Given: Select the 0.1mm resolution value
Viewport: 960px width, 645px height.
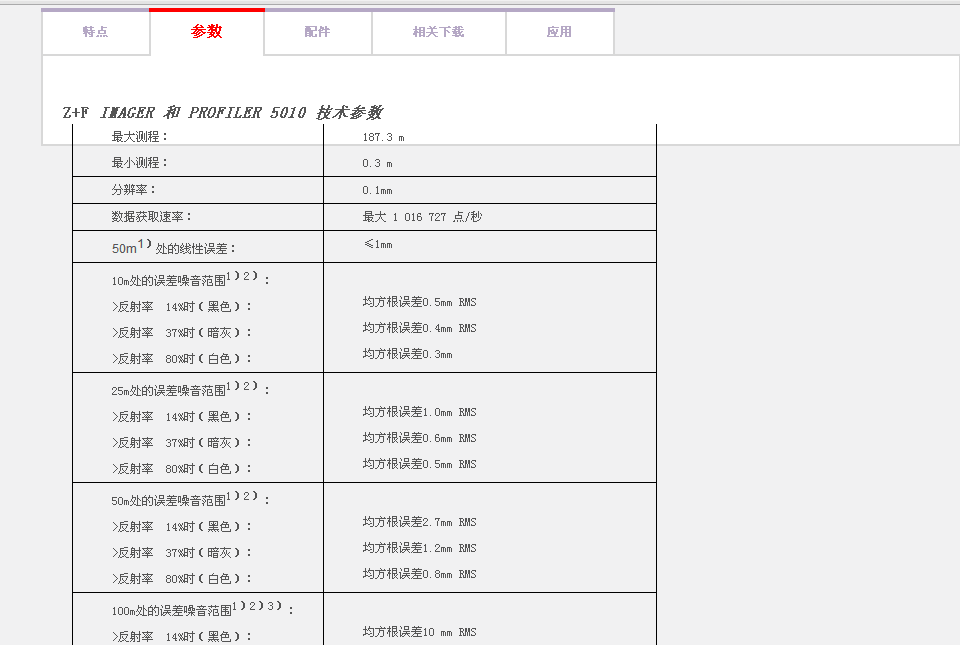Looking at the screenshot, I should pos(377,190).
